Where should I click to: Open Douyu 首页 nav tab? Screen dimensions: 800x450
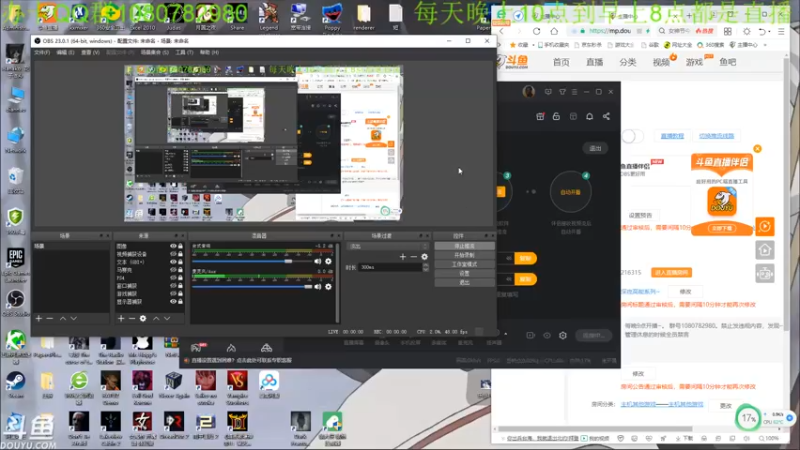point(561,62)
